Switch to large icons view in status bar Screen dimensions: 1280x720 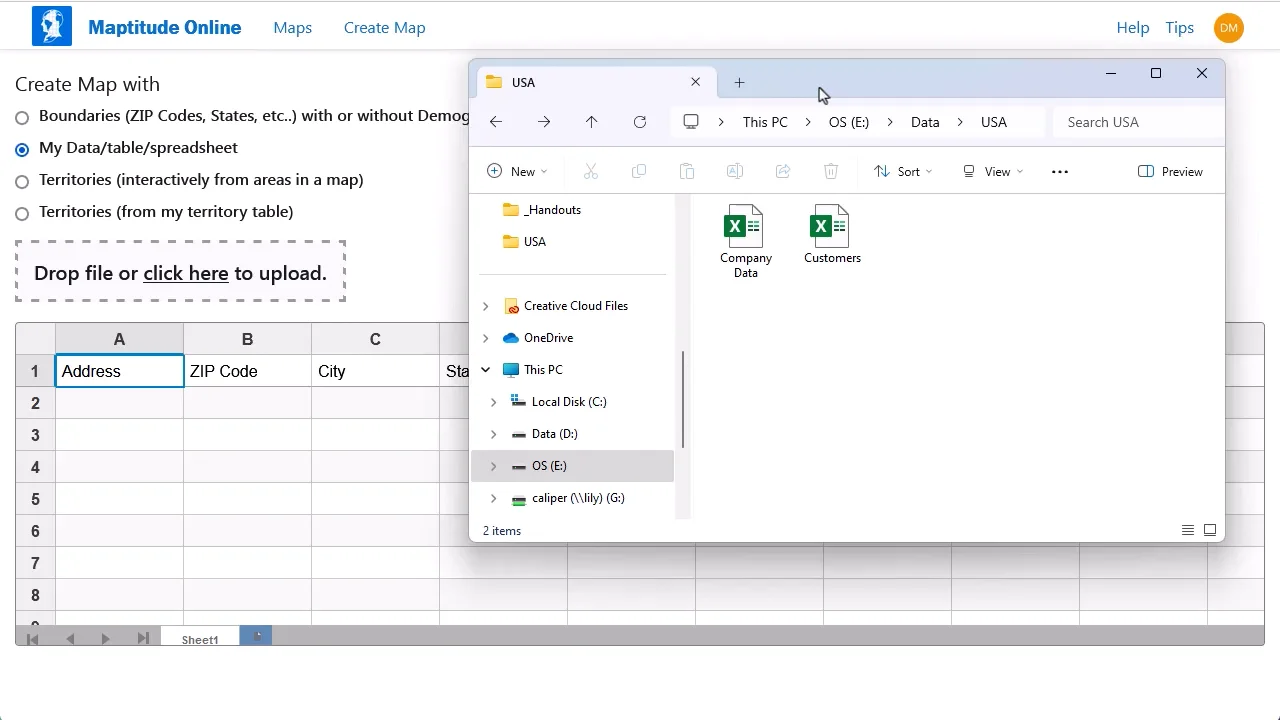[x=1210, y=530]
